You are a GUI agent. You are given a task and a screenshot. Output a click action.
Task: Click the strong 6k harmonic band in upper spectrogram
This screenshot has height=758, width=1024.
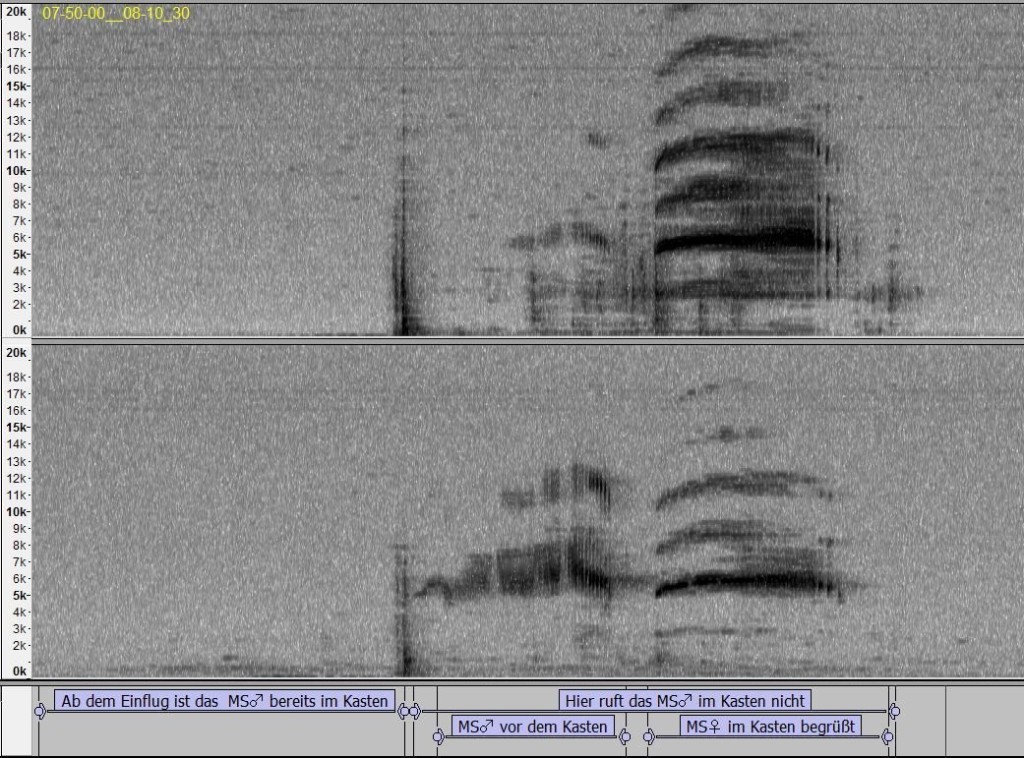coord(740,240)
